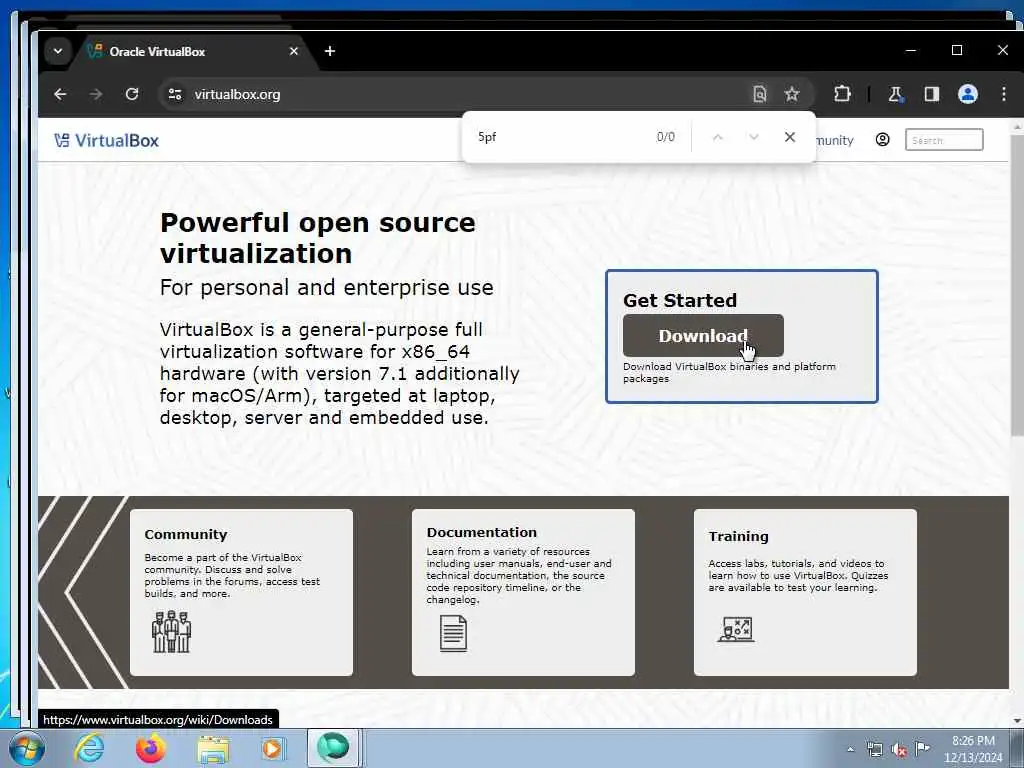Click the page vertical scrollbar thumb
The image size is (1024, 768).
(x=1016, y=284)
